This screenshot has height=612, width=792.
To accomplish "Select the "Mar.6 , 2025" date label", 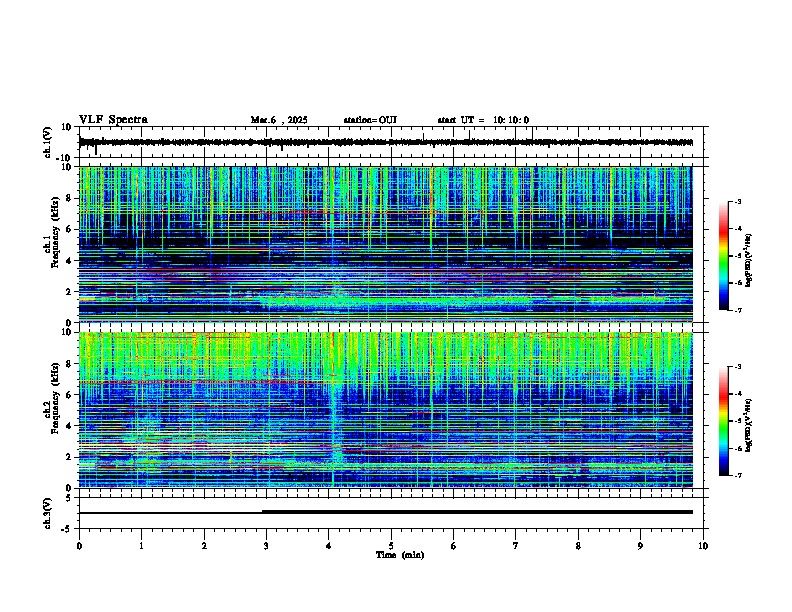I will (x=279, y=120).
